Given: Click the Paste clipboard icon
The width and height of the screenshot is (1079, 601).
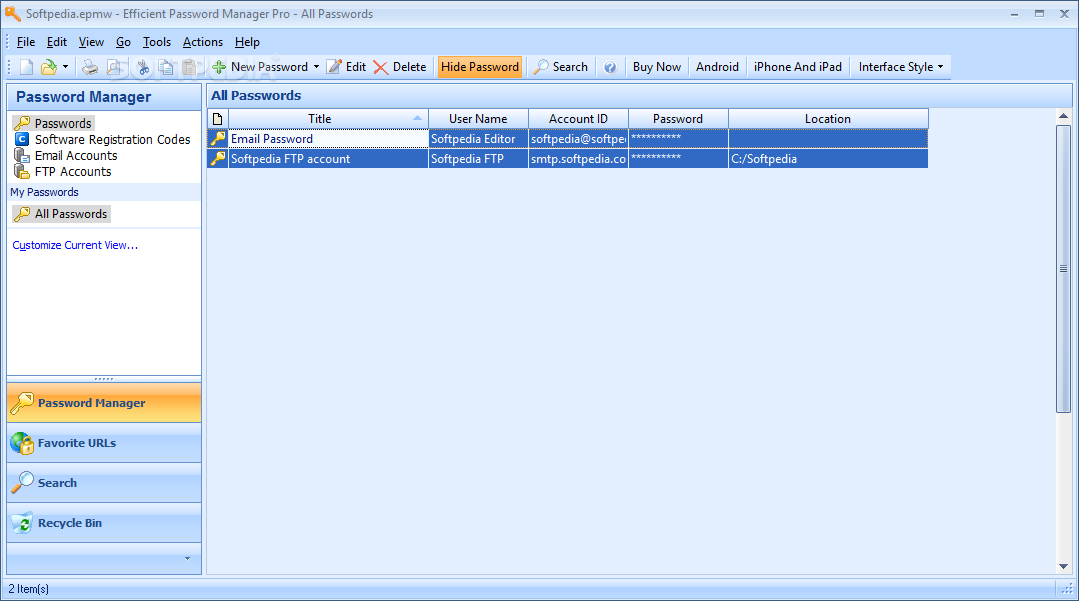Looking at the screenshot, I should pos(189,67).
